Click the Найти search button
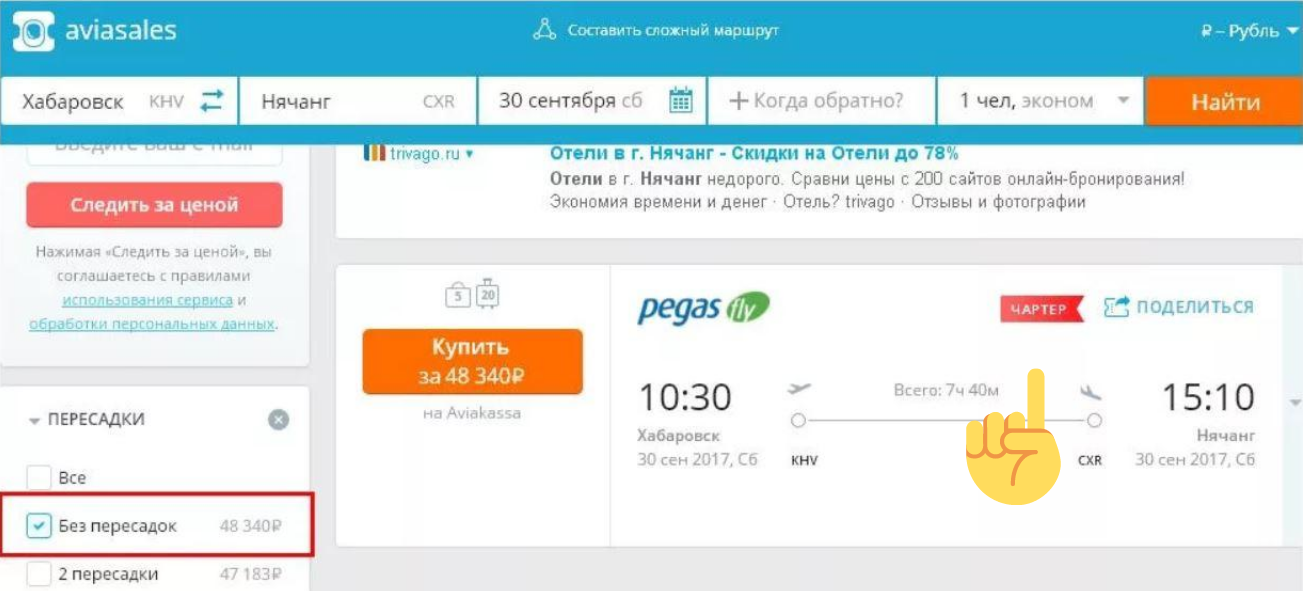The image size is (1306, 591). point(1225,102)
